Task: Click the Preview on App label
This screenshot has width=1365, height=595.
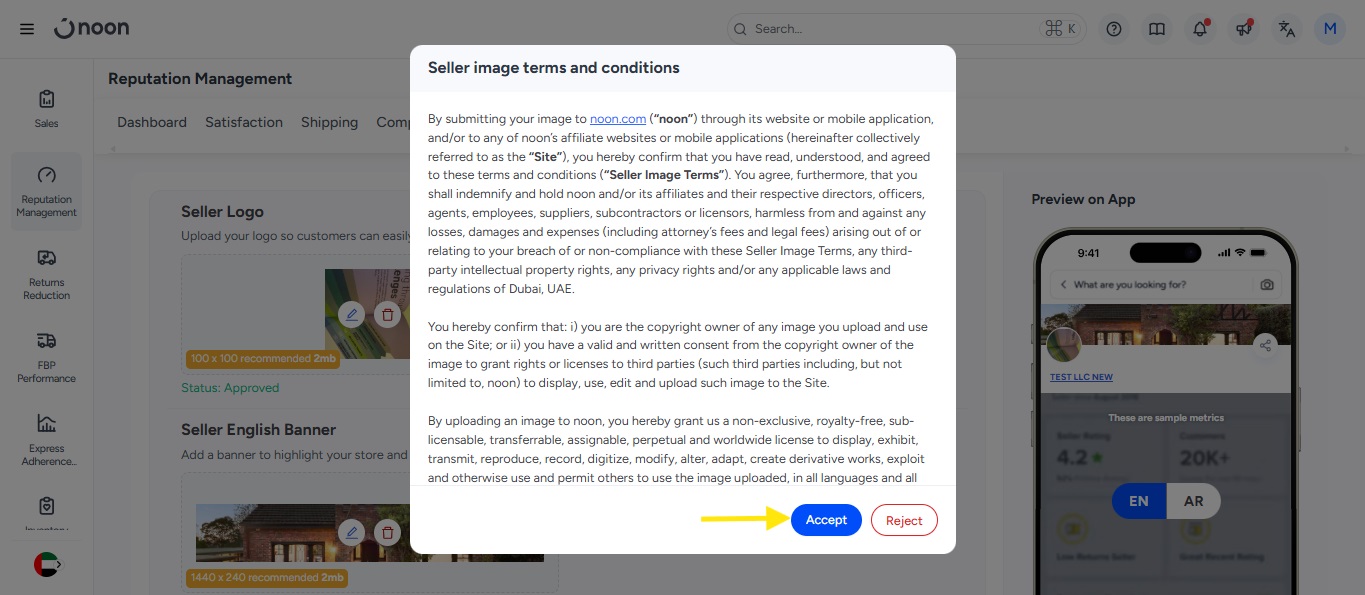Action: click(1083, 199)
